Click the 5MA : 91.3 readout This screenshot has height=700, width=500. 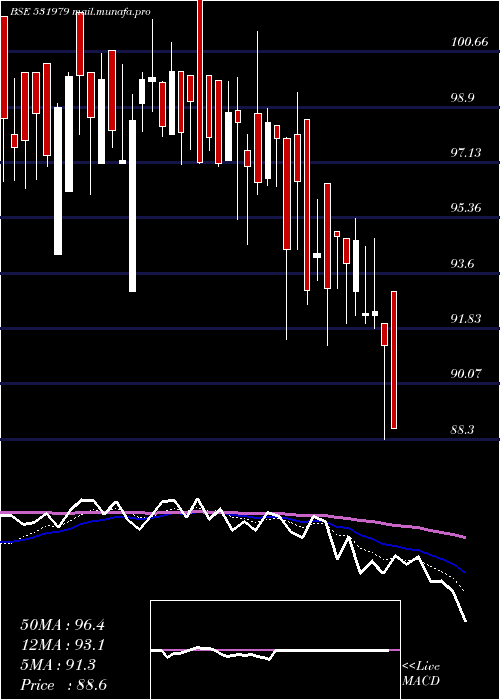[x=58, y=665]
